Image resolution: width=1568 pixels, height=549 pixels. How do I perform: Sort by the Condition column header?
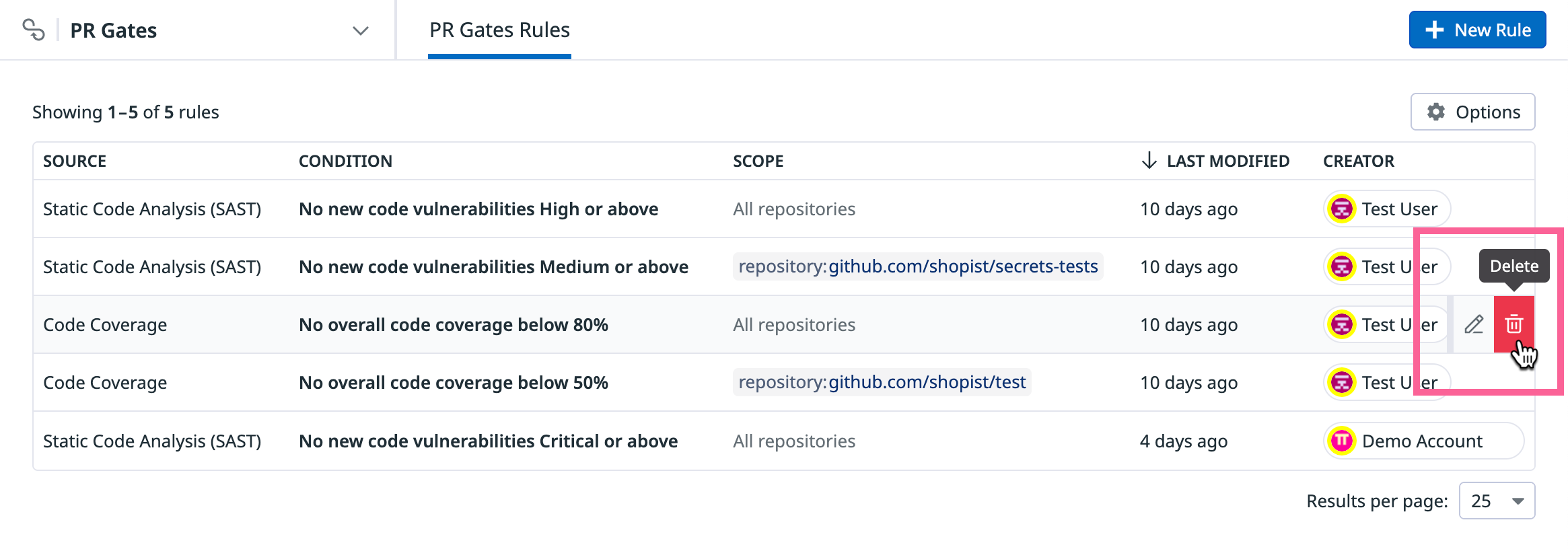tap(345, 161)
